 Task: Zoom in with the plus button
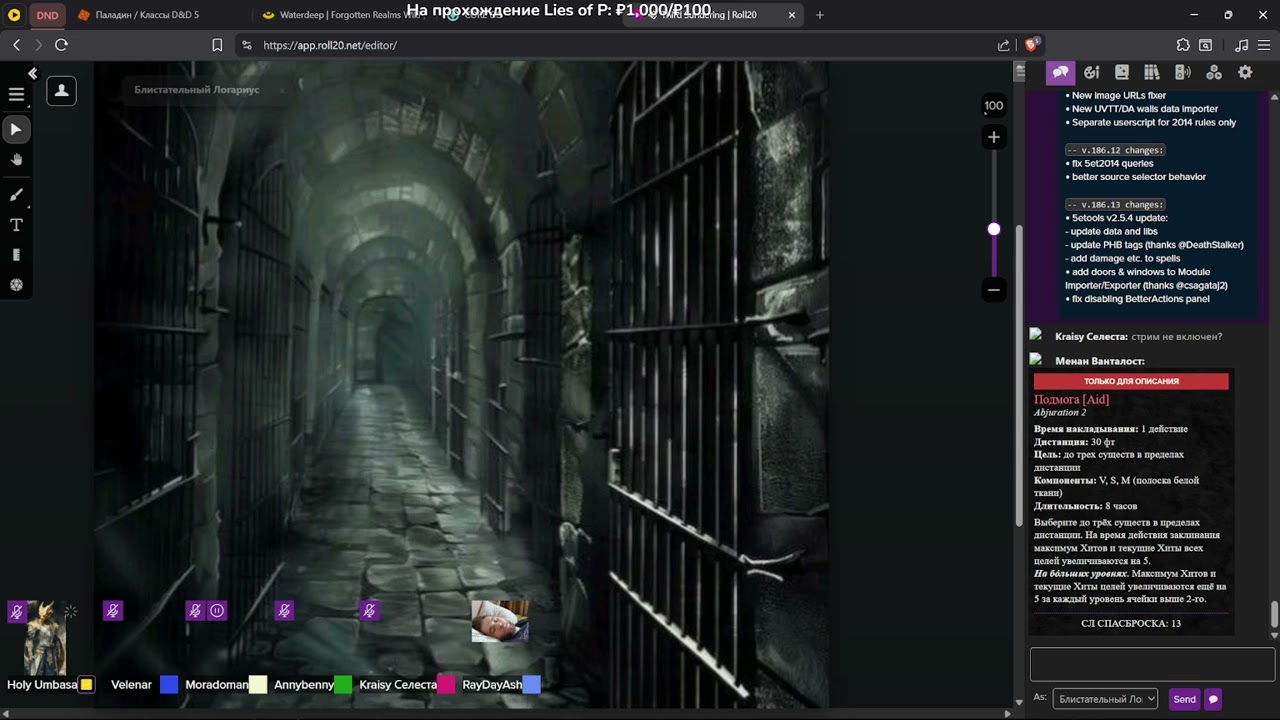[993, 137]
